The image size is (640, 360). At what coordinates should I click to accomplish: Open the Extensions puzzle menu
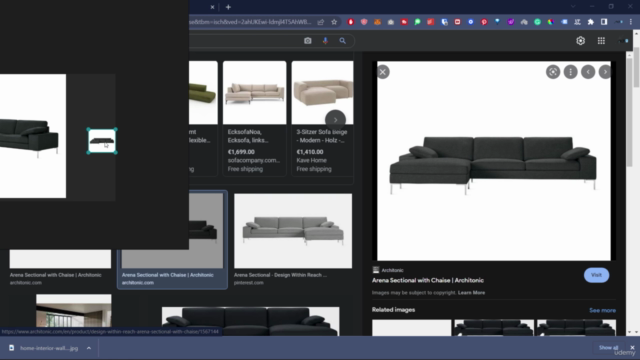point(591,22)
